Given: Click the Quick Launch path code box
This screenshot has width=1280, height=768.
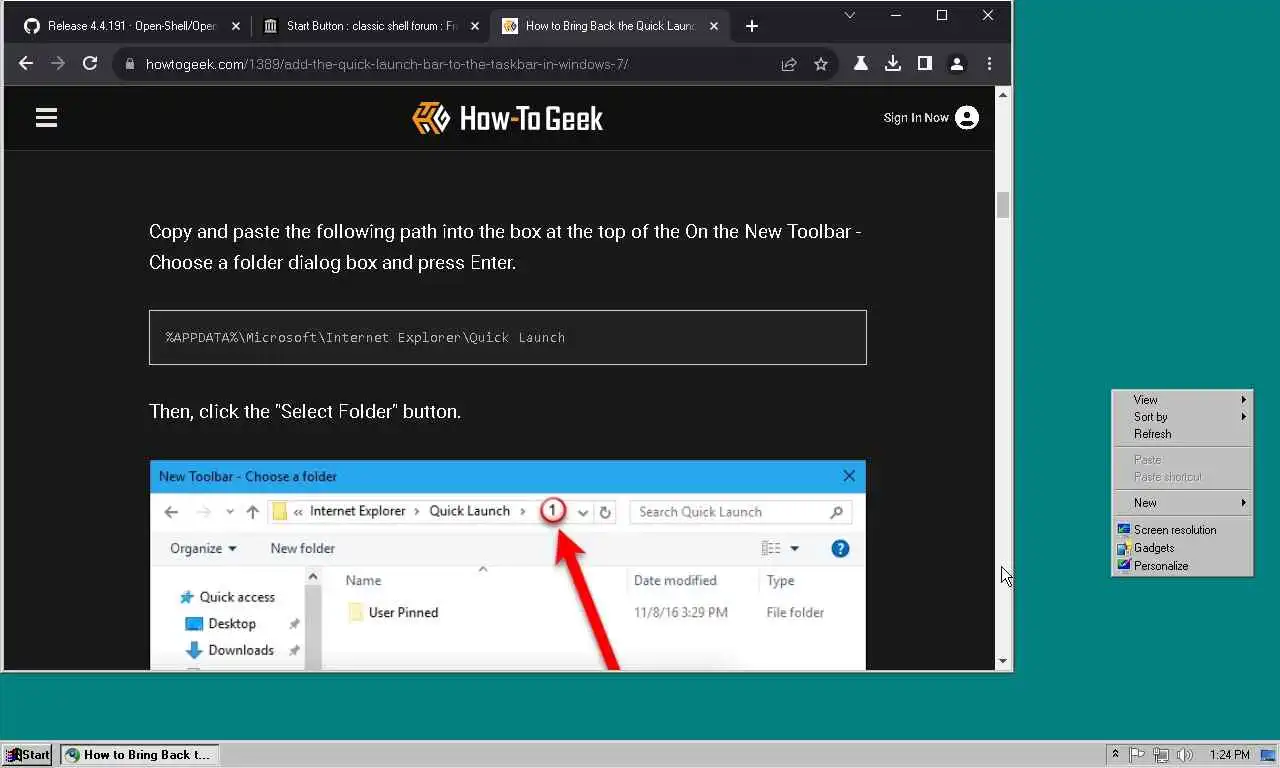Looking at the screenshot, I should tap(507, 337).
